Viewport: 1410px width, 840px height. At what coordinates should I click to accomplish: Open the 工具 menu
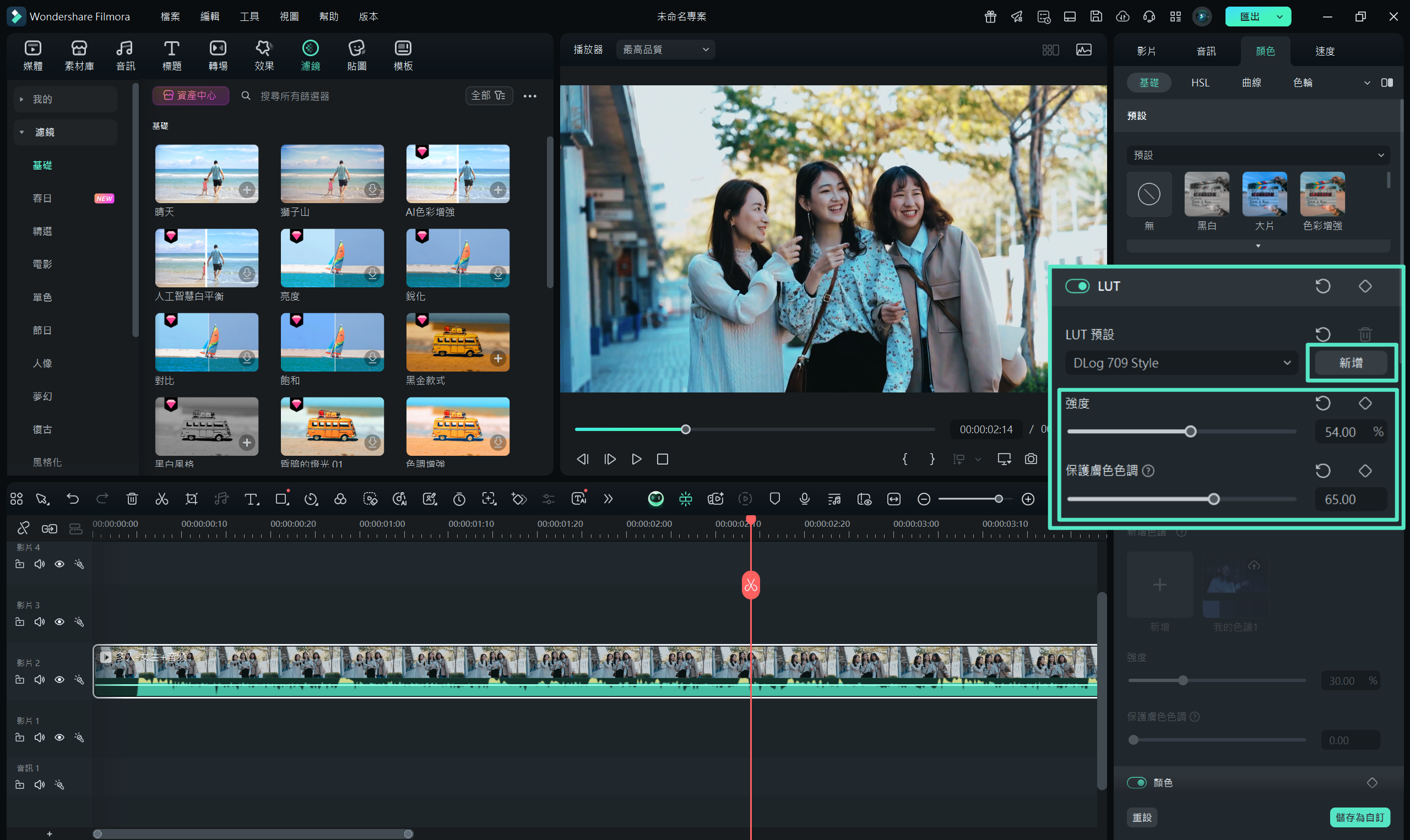249,17
